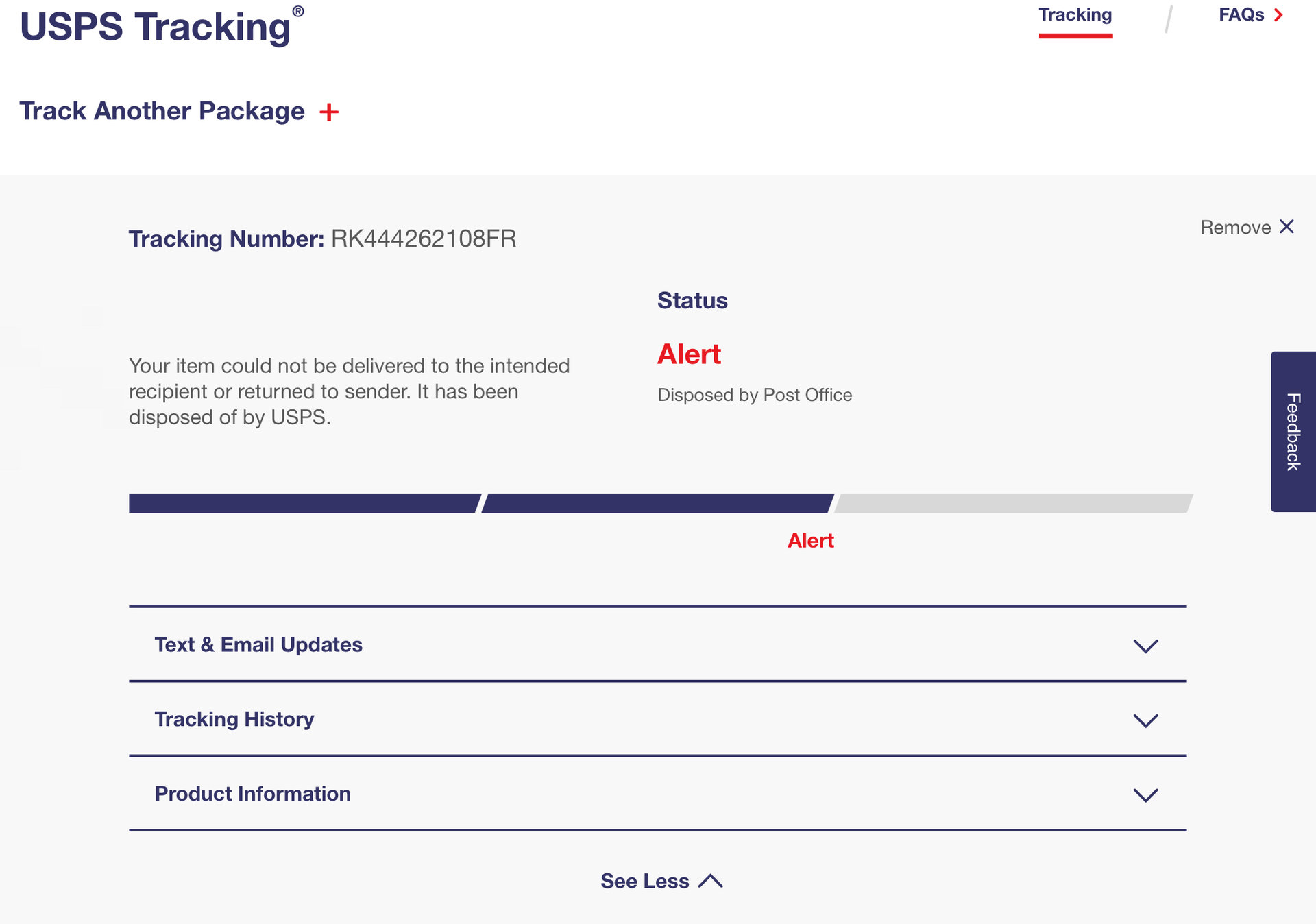
Task: Expand the Product Information chevron
Action: tap(1145, 794)
